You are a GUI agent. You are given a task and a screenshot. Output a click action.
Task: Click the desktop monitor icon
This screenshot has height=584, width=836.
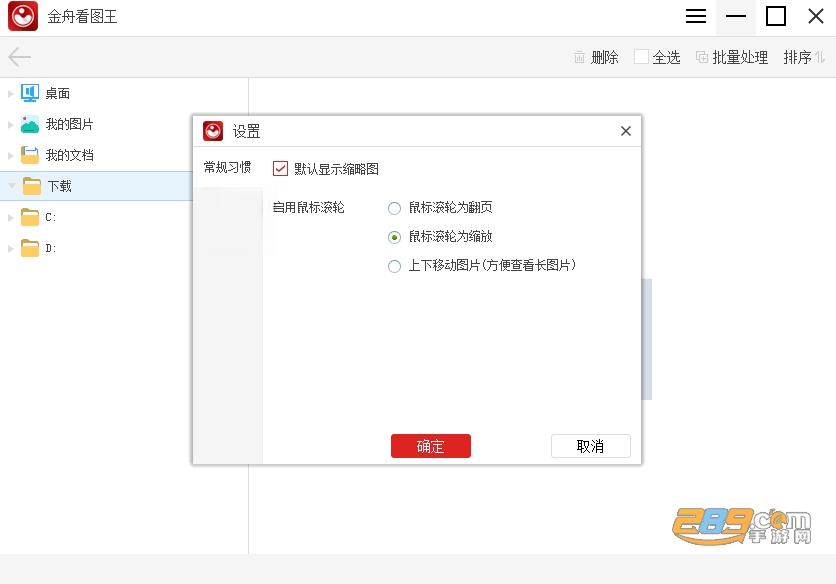[x=30, y=93]
